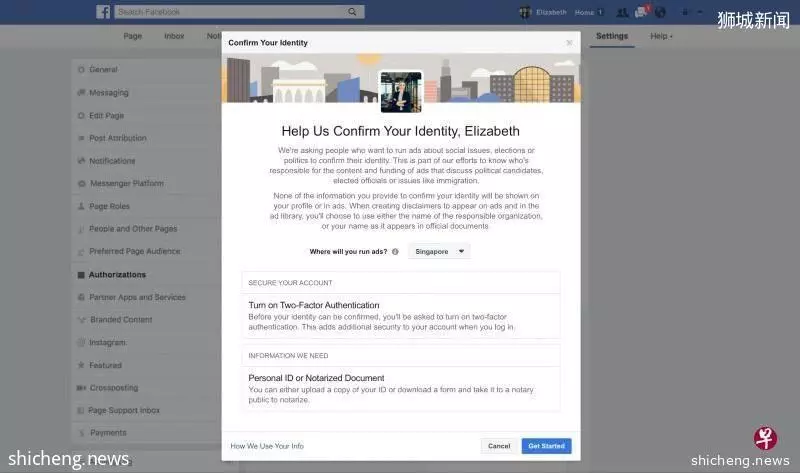Click the Page Roles person icon
The height and width of the screenshot is (473, 800).
(81, 206)
